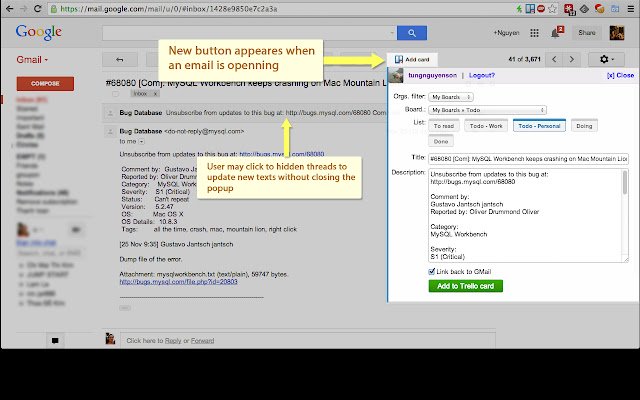Screen dimensions: 640x400
Task: Show trimmed content ellipsis button
Action: click(125, 308)
